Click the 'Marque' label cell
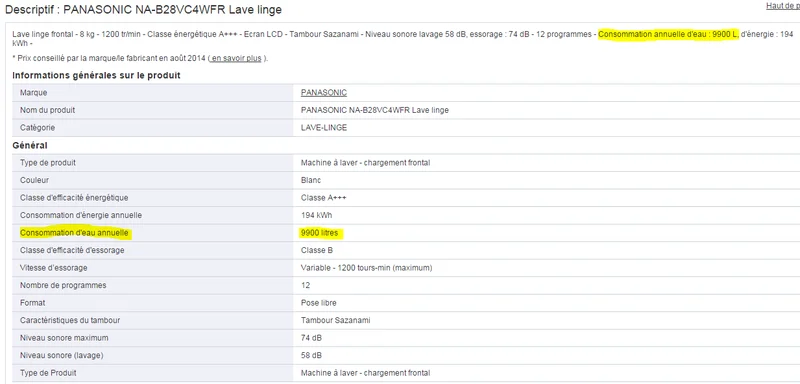The width and height of the screenshot is (800, 384). point(153,93)
